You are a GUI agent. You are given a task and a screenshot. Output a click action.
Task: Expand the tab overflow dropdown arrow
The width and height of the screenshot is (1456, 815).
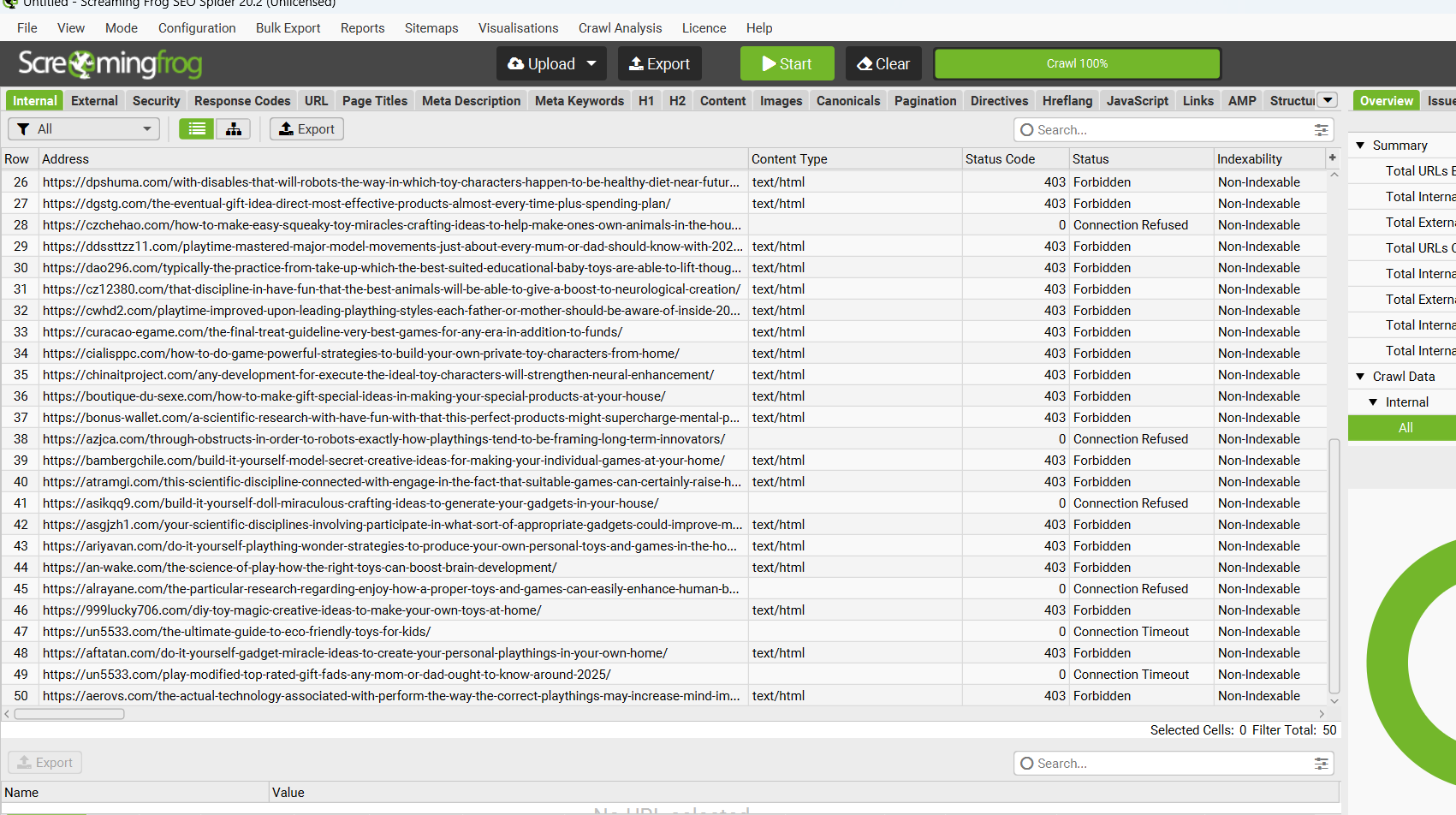point(1328,100)
